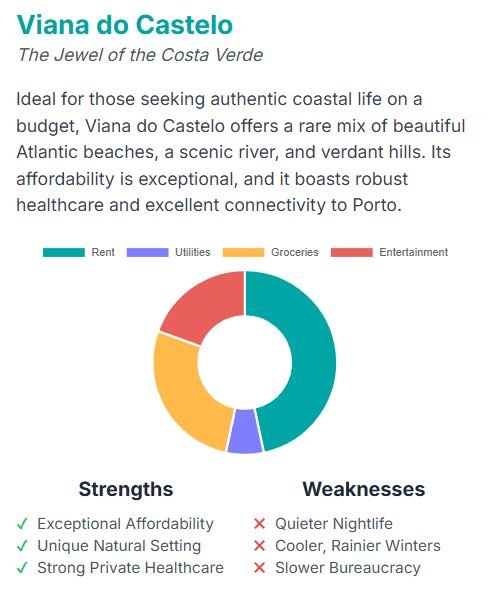Click the red X beside Quieter Nightlife
The height and width of the screenshot is (595, 491).
[x=259, y=524]
